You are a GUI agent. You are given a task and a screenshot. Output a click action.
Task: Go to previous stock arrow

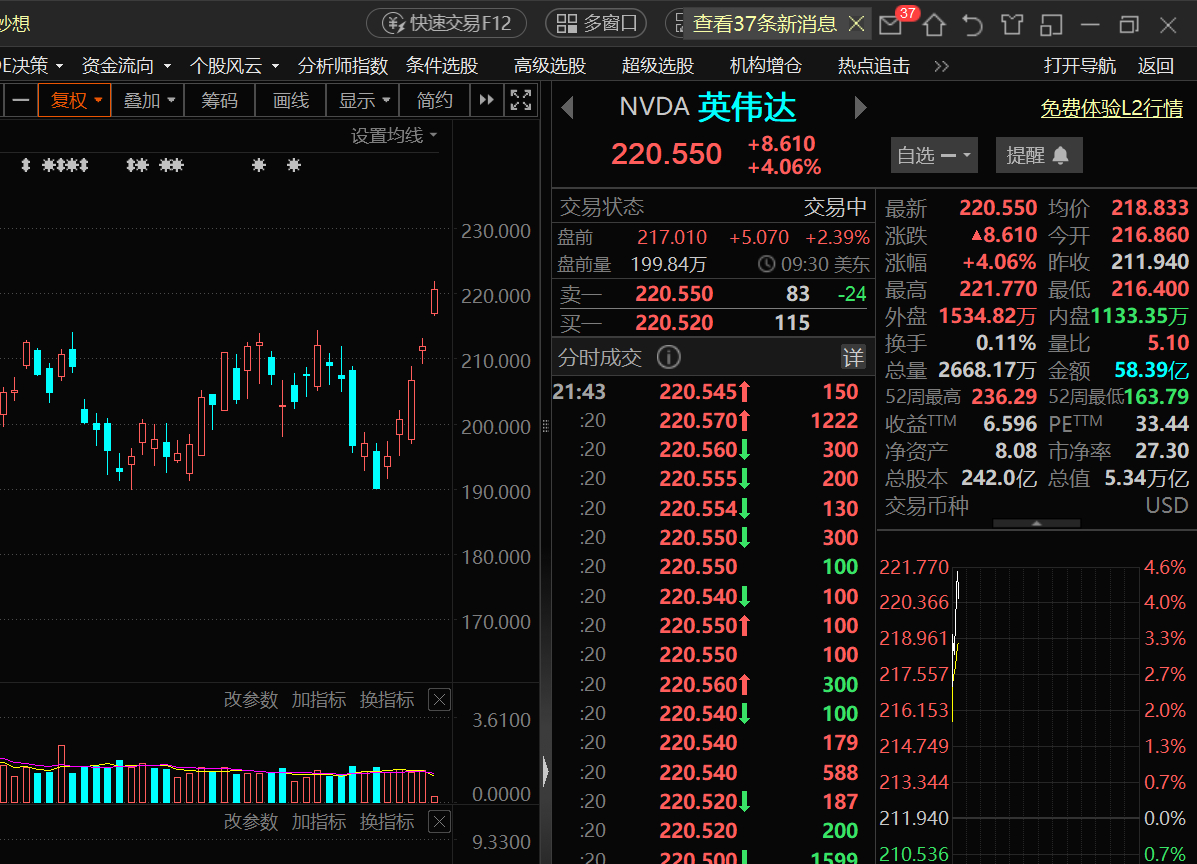click(567, 108)
